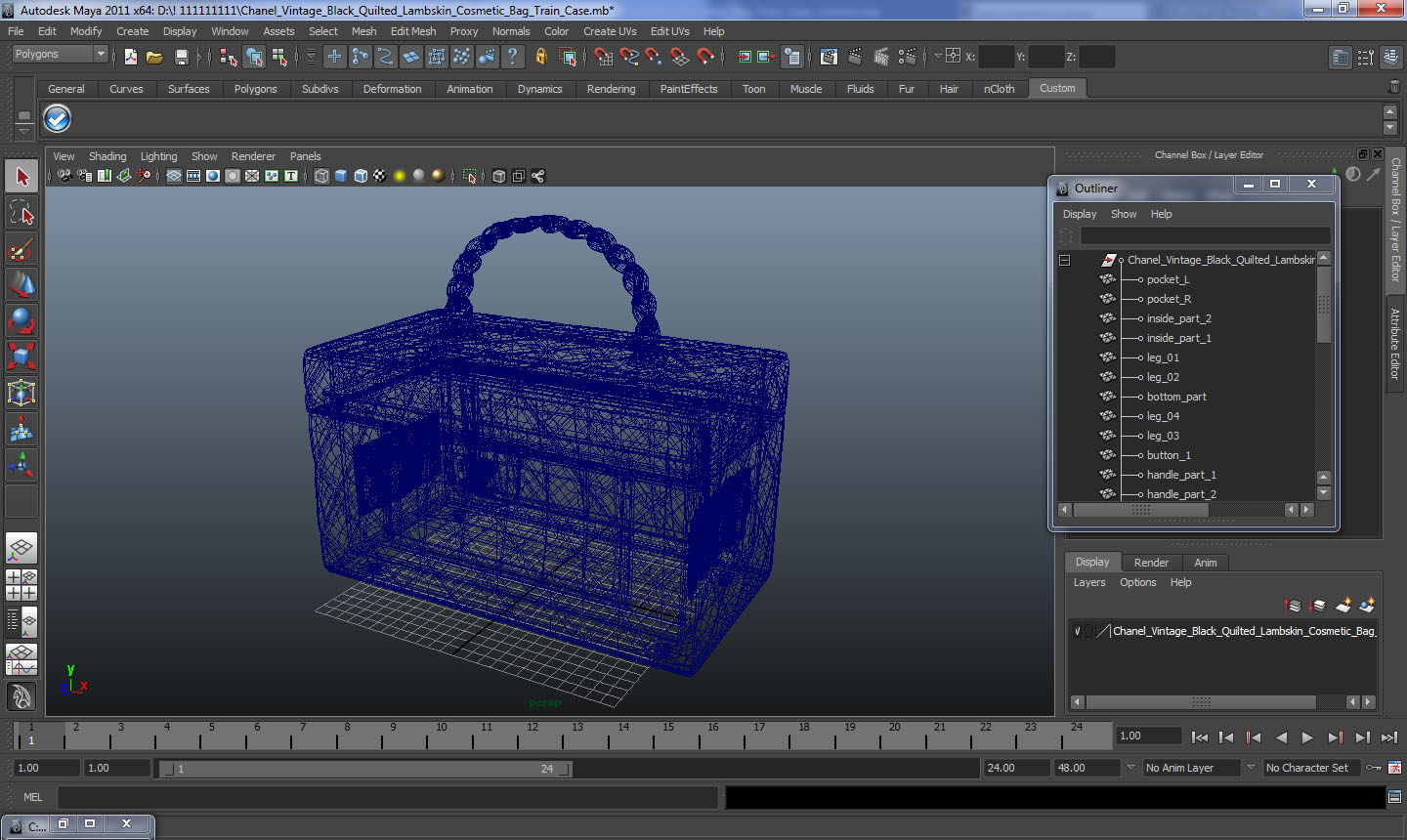Open the Render layer tab
Viewport: 1407px width, 840px height.
[x=1151, y=563]
